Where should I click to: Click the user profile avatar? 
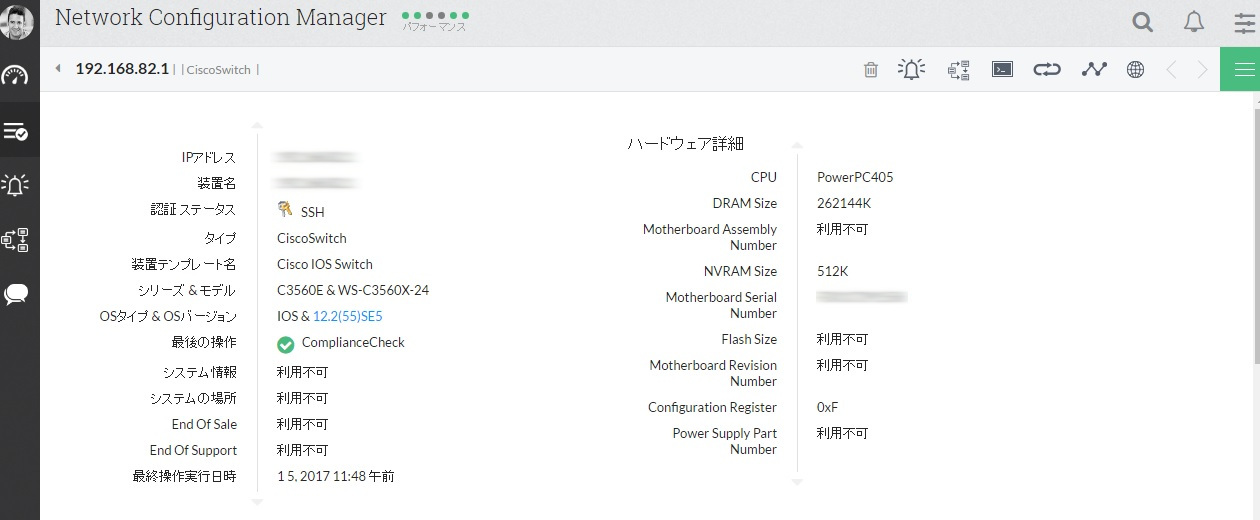pyautogui.click(x=17, y=21)
